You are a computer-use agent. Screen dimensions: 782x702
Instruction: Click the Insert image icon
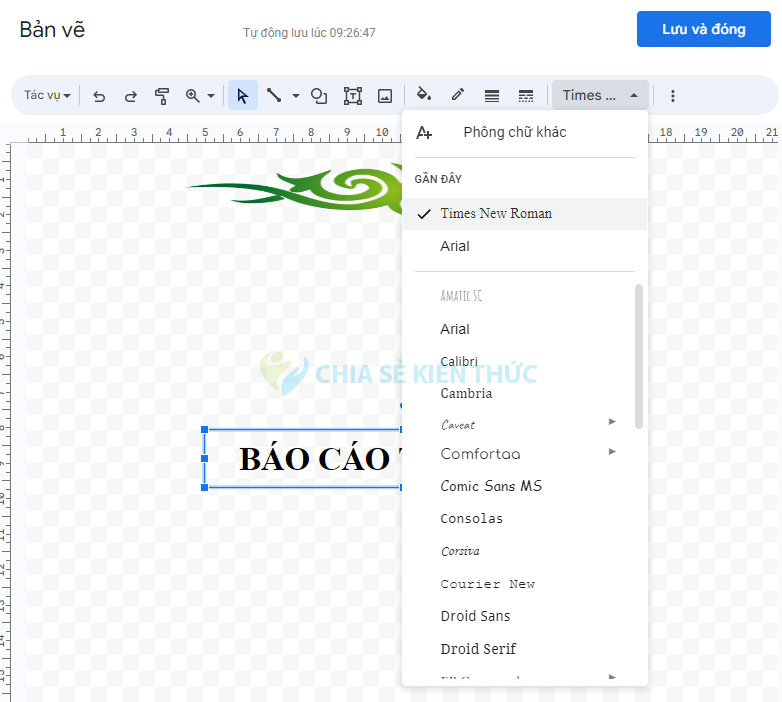click(x=385, y=96)
